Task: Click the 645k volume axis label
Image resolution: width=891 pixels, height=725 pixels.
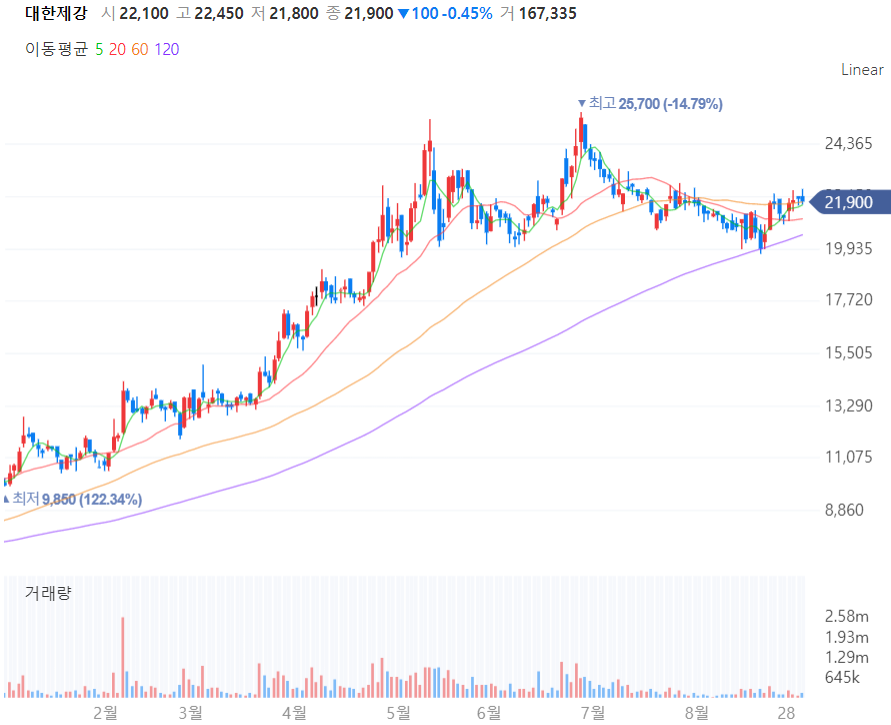Action: point(843,677)
